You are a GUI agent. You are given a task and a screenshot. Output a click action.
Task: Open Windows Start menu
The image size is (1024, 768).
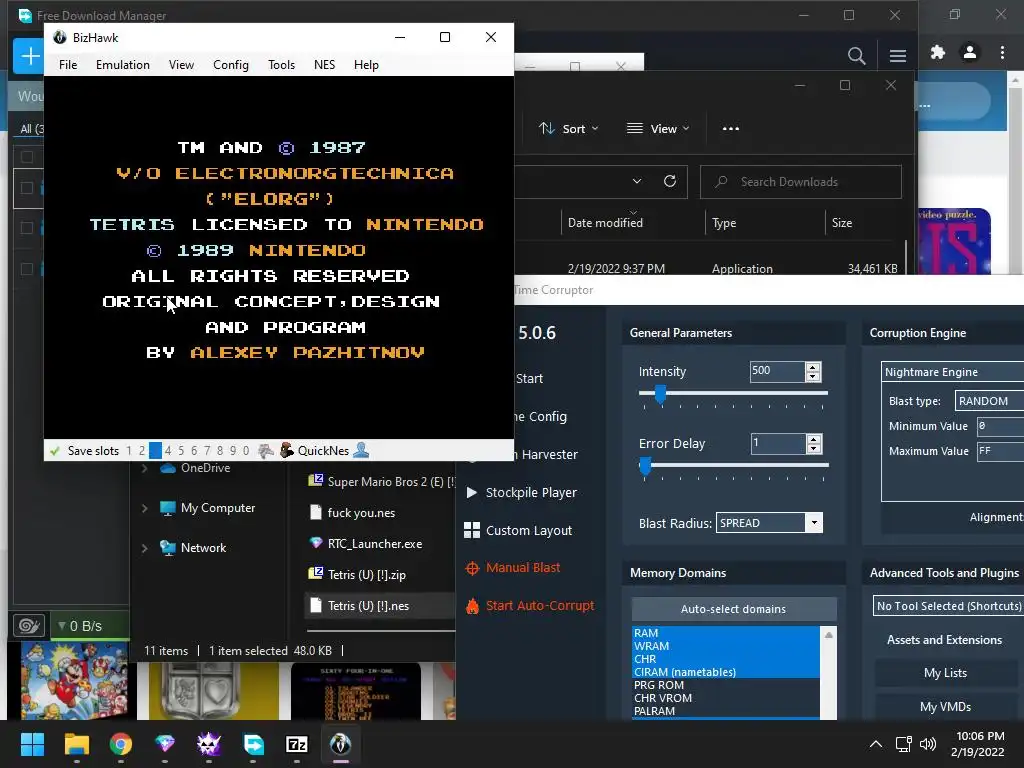point(32,744)
